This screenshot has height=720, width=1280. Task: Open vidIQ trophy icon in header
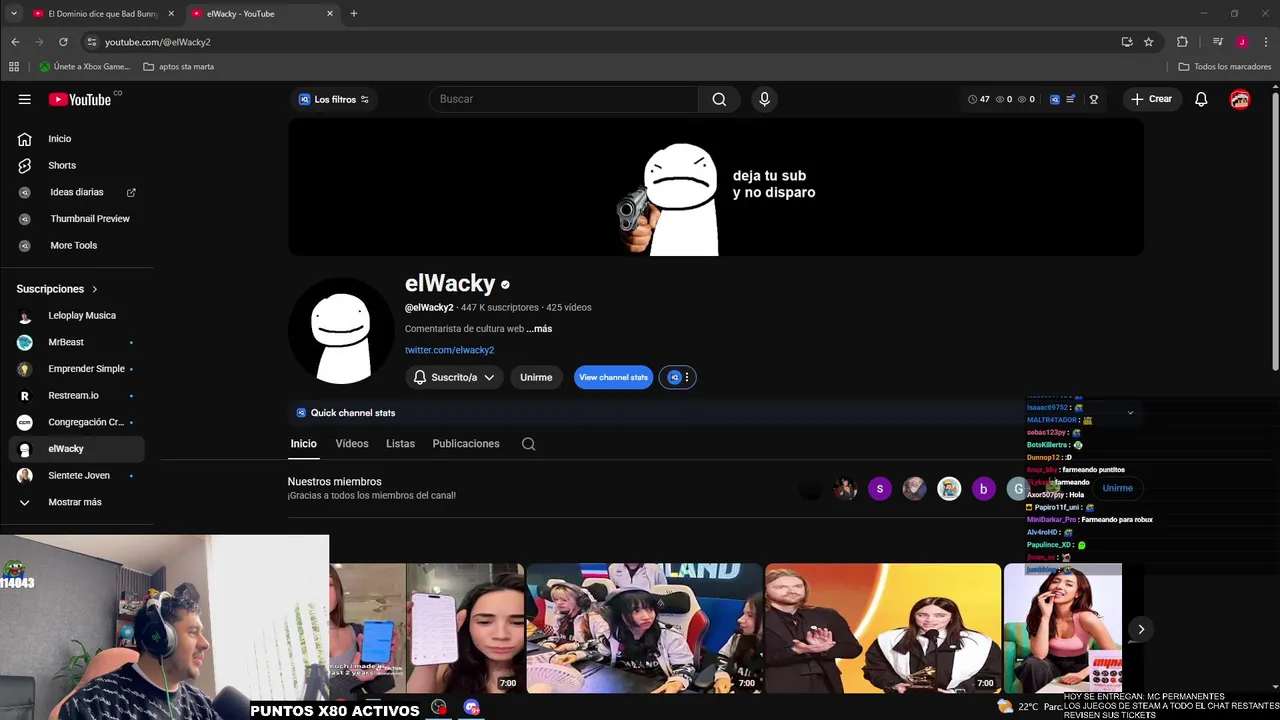tap(1094, 99)
